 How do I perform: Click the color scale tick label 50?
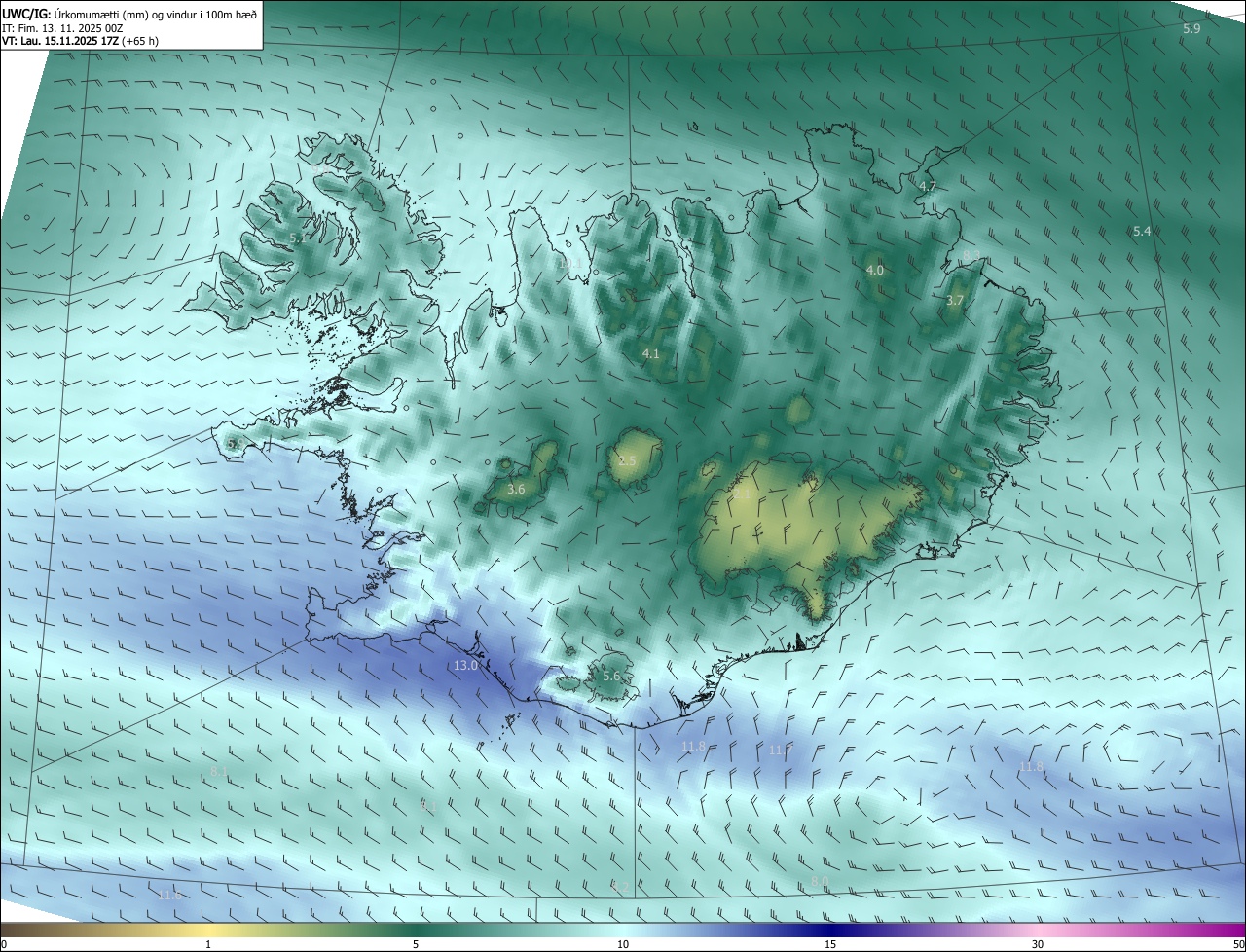[1238, 944]
